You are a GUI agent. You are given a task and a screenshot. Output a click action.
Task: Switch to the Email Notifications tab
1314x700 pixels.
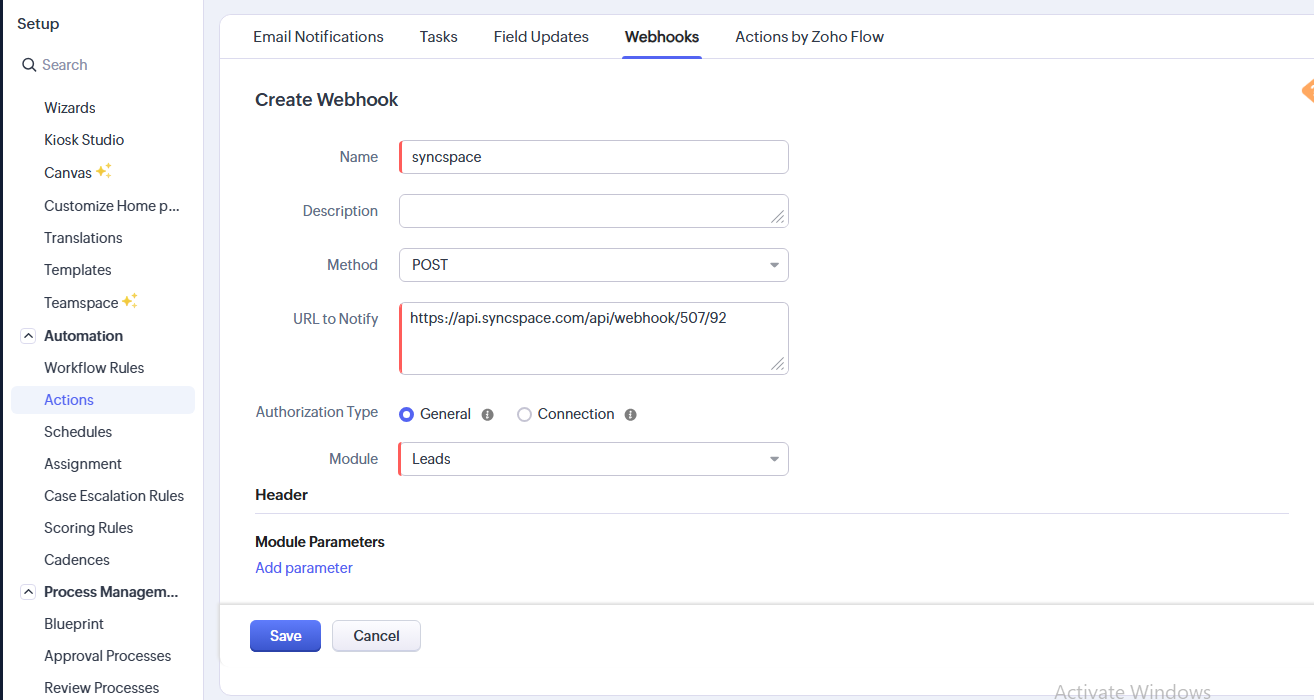coord(318,37)
